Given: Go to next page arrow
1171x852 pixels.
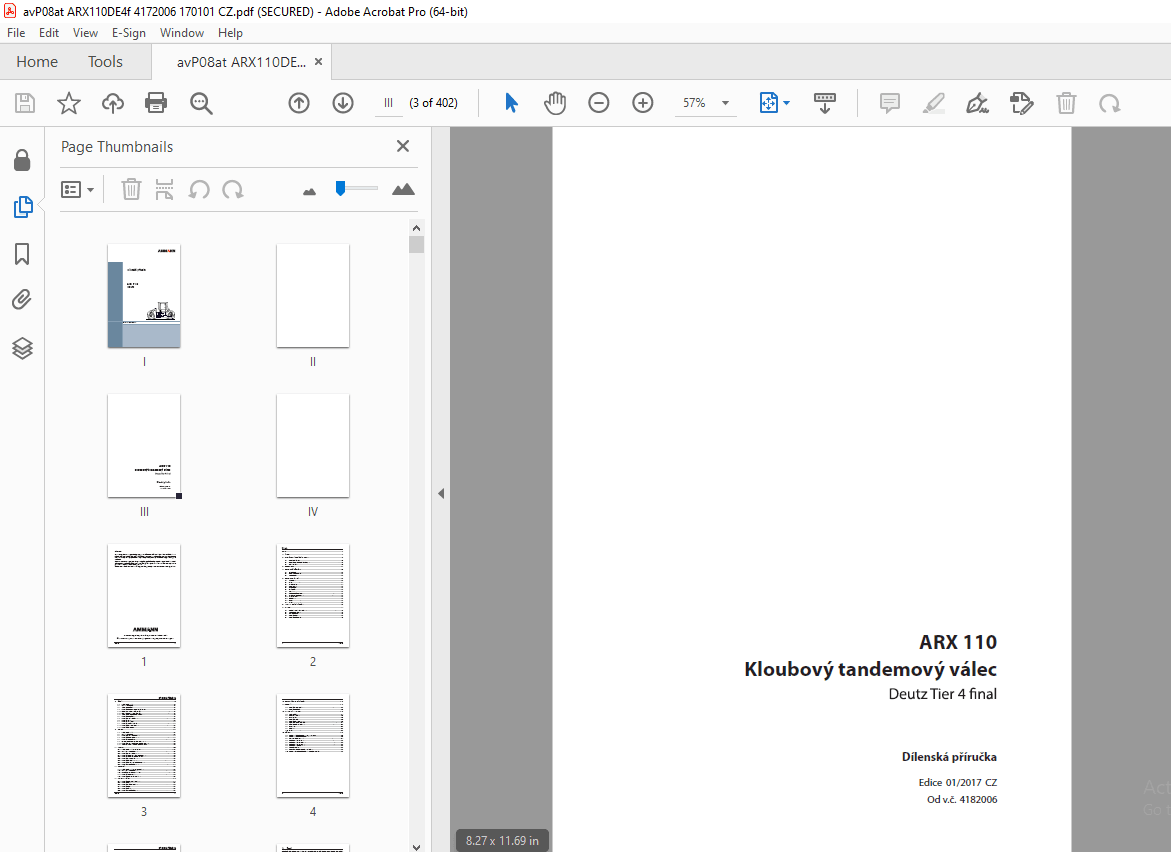Looking at the screenshot, I should (343, 103).
